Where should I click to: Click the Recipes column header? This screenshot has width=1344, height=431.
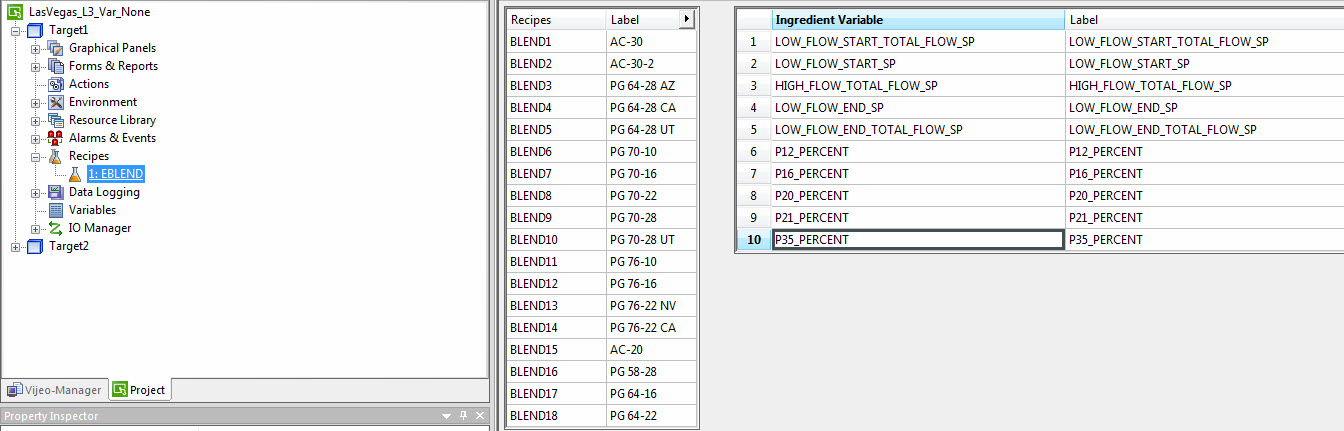coord(556,20)
